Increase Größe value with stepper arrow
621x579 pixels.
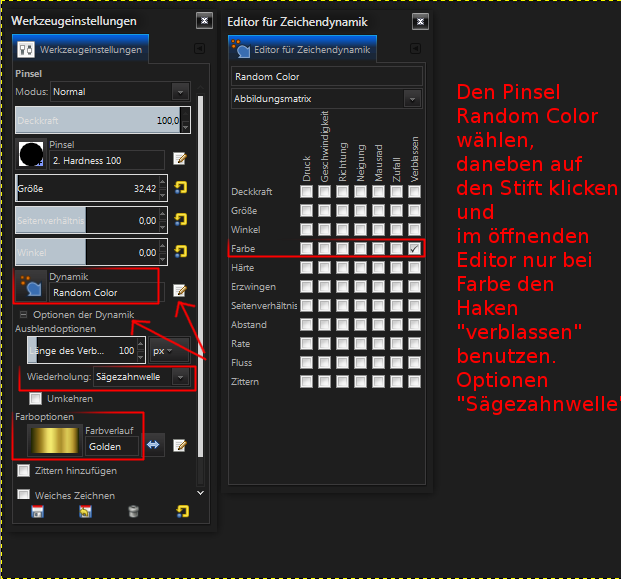[x=162, y=181]
